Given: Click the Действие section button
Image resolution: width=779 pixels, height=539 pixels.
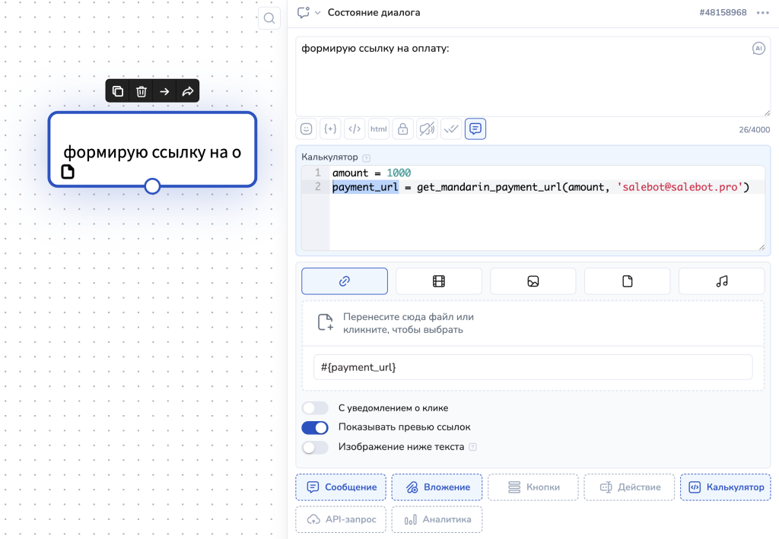Looking at the screenshot, I should pyautogui.click(x=629, y=487).
